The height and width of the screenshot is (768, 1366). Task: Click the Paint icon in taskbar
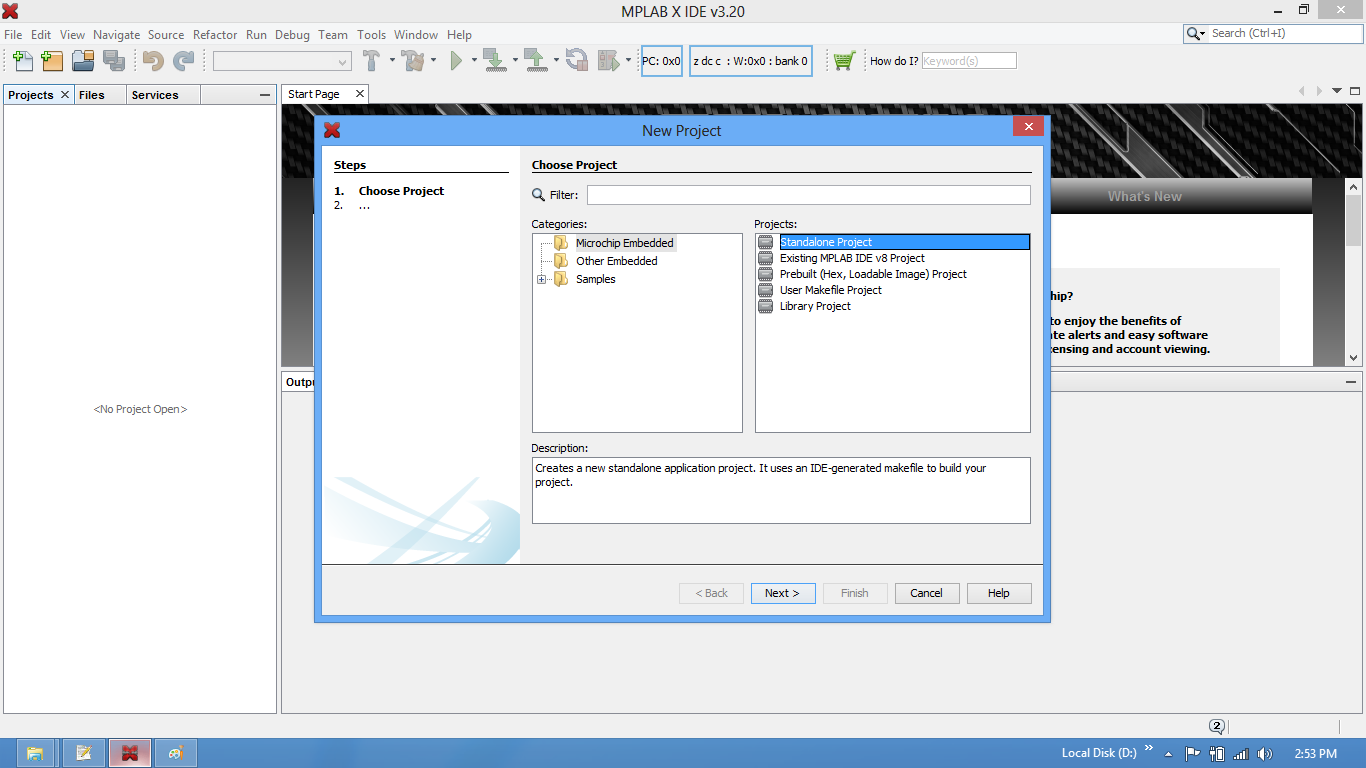[x=176, y=753]
